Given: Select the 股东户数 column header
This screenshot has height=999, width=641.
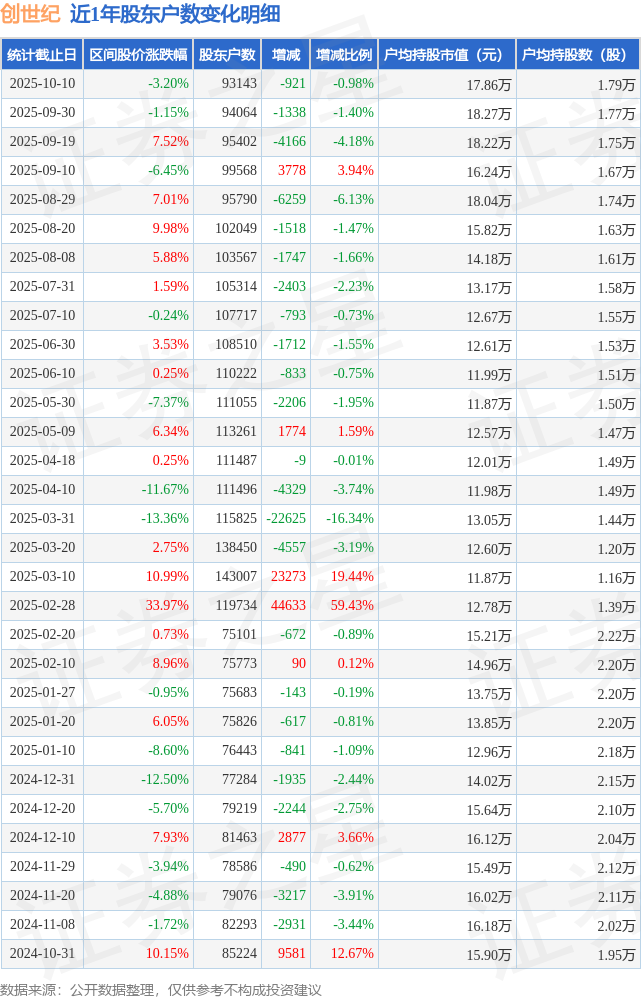Looking at the screenshot, I should pyautogui.click(x=227, y=54).
